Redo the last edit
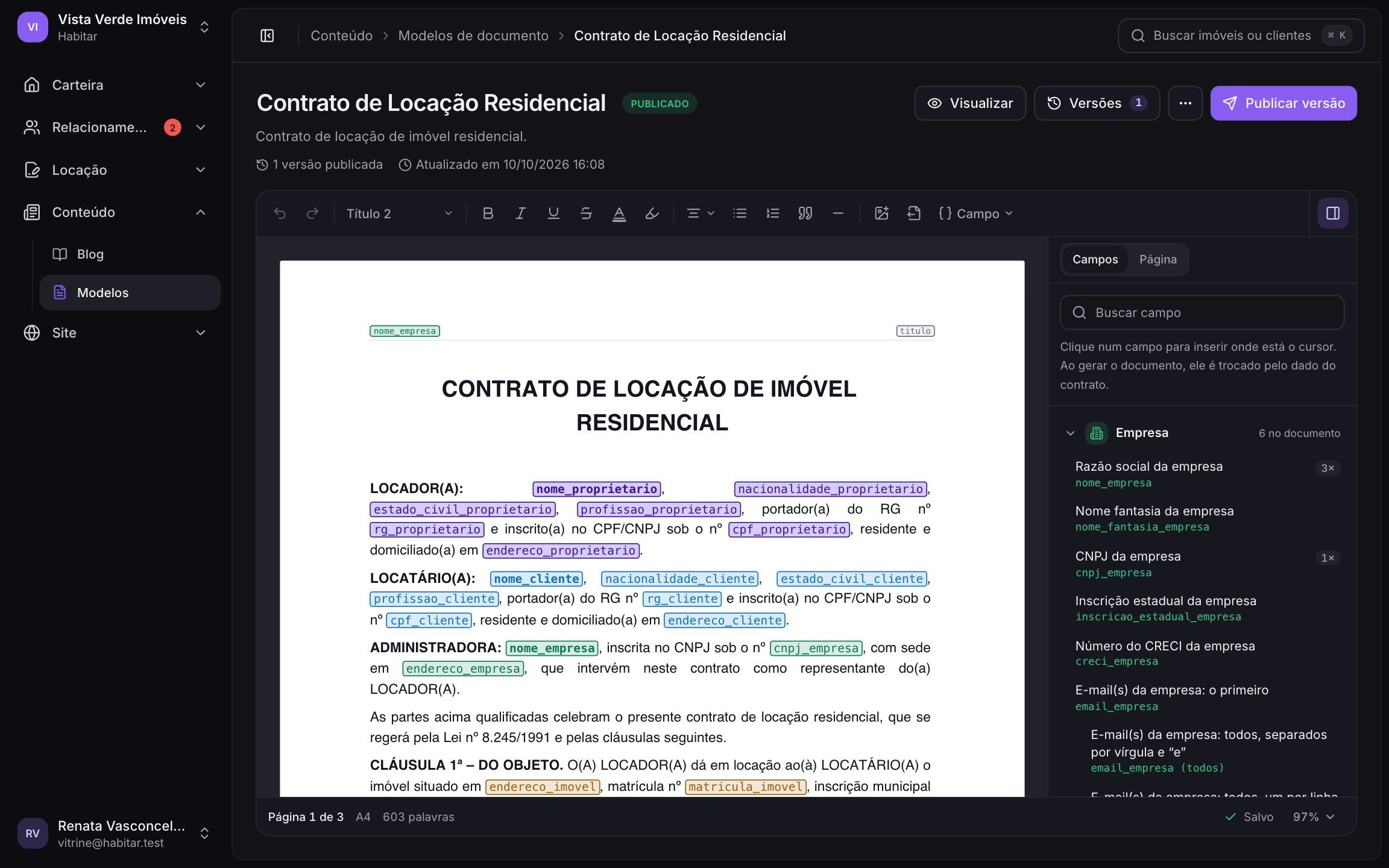This screenshot has width=1389, height=868. (312, 213)
